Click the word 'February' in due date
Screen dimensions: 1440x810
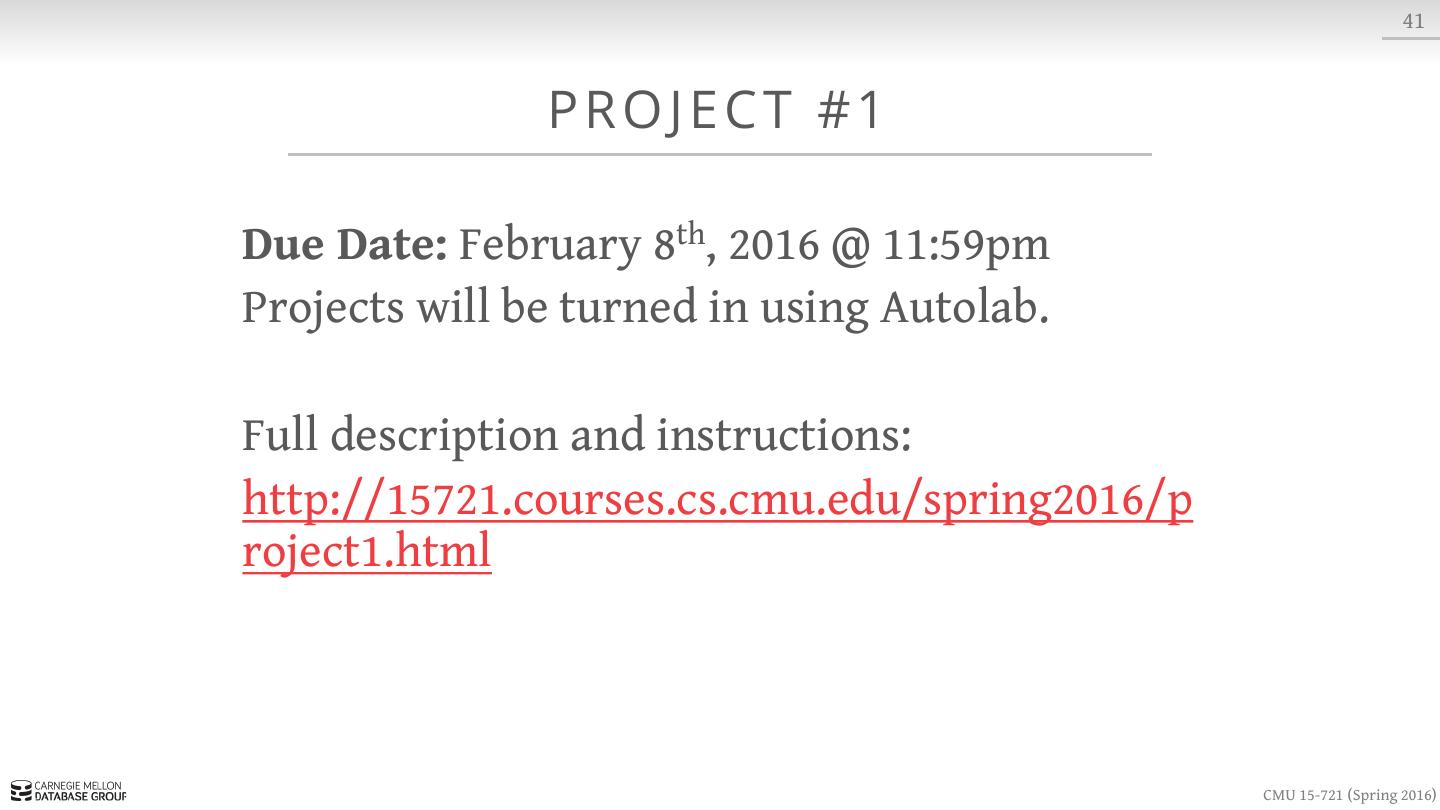point(549,245)
